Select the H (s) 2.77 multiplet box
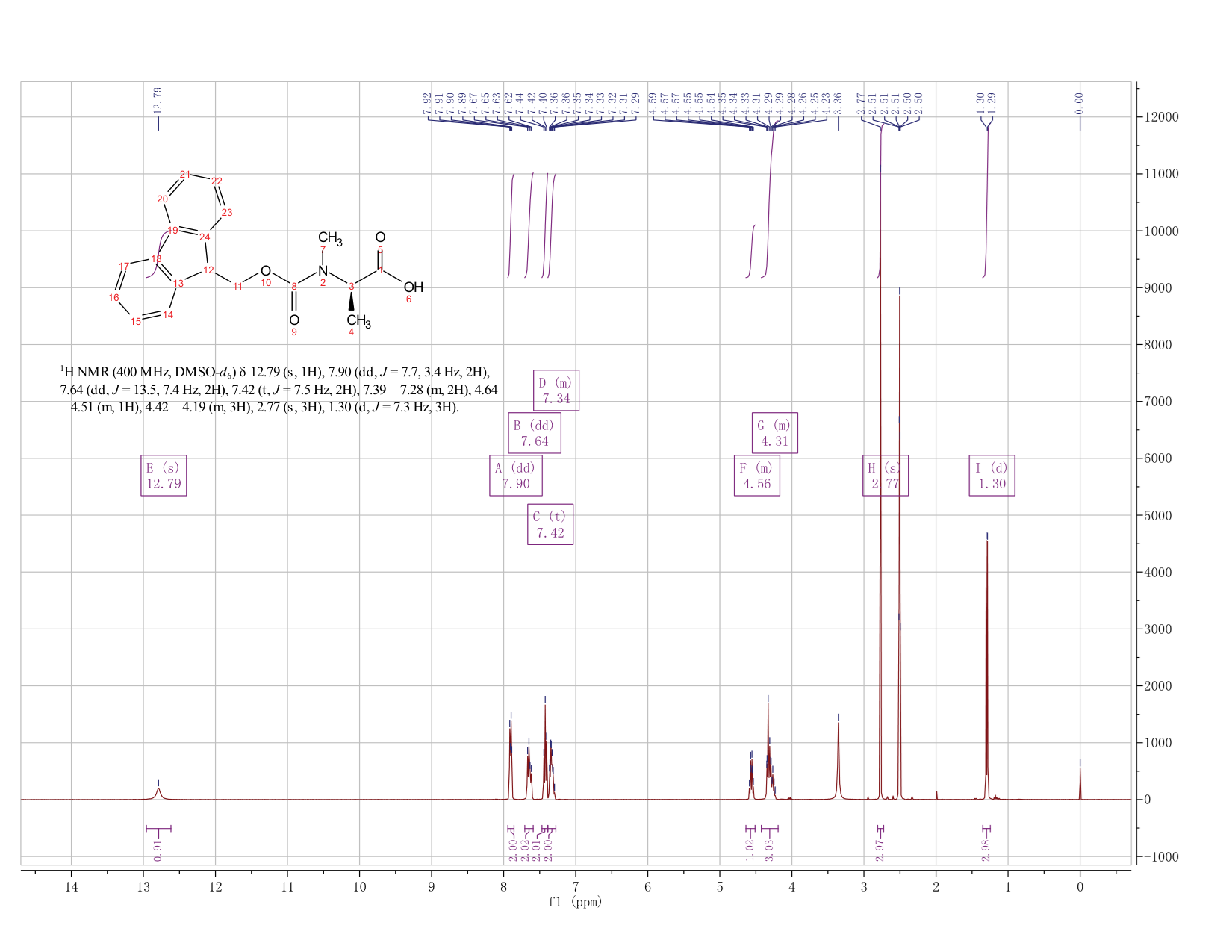1232x952 pixels. (x=886, y=476)
